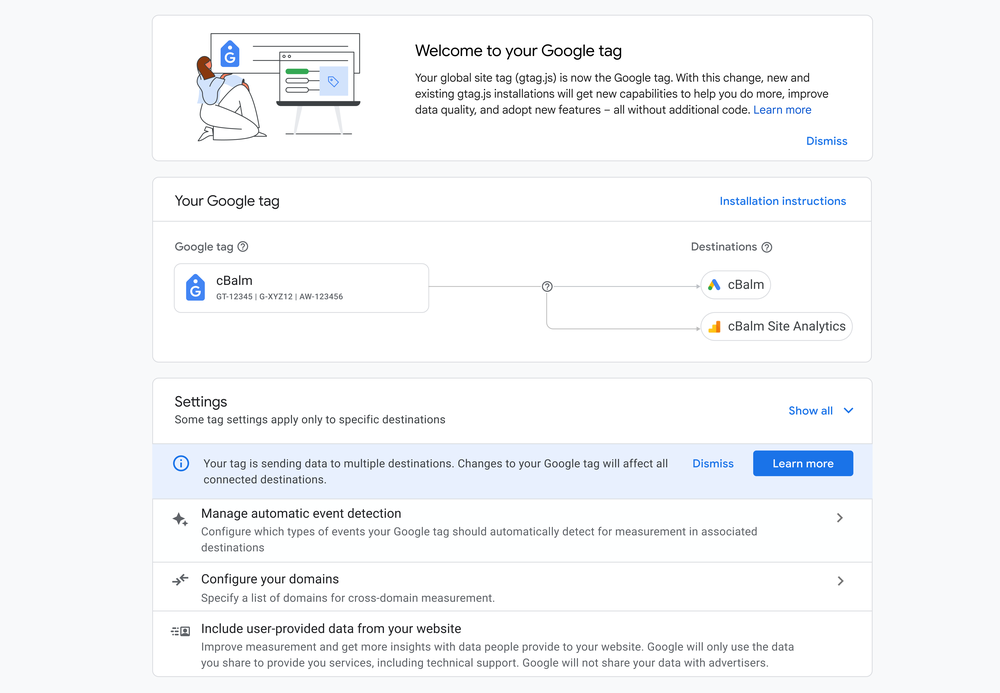Open Configure your domains chevron arrow
Image resolution: width=1000 pixels, height=693 pixels.
(x=840, y=581)
